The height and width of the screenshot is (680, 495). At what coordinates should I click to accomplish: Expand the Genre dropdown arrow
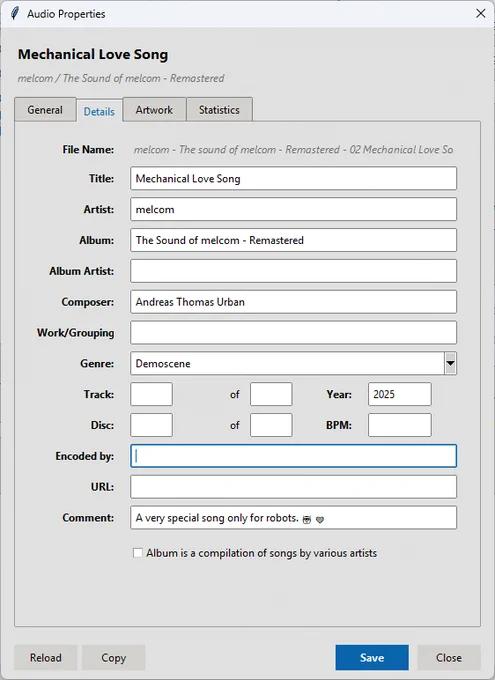coord(450,363)
